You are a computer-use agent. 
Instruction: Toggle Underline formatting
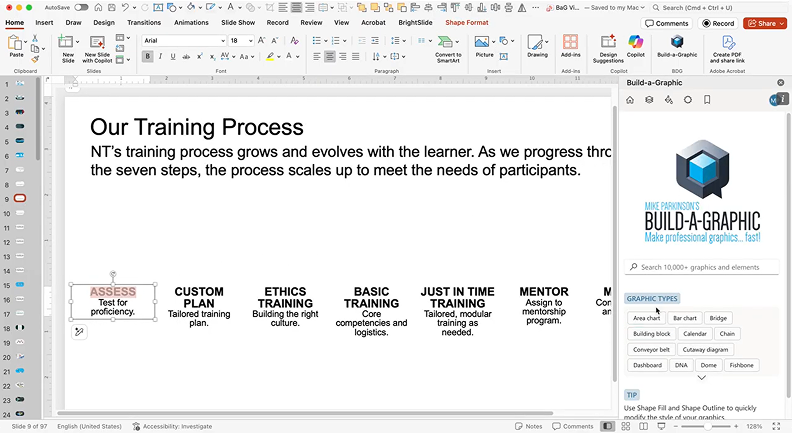pos(173,57)
